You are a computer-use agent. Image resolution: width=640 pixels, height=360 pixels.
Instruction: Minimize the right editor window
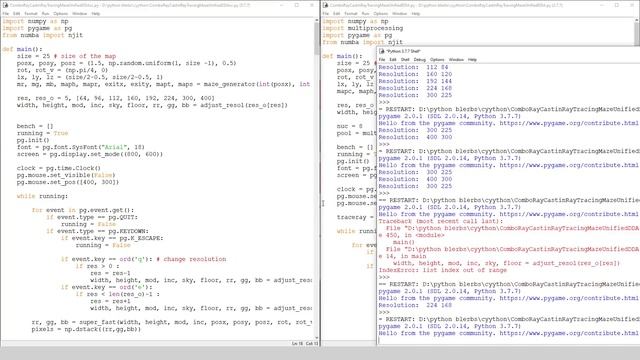coord(602,5)
